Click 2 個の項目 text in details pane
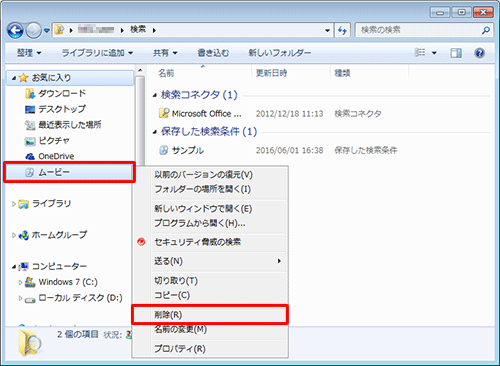This screenshot has height=366, width=500. point(78,334)
